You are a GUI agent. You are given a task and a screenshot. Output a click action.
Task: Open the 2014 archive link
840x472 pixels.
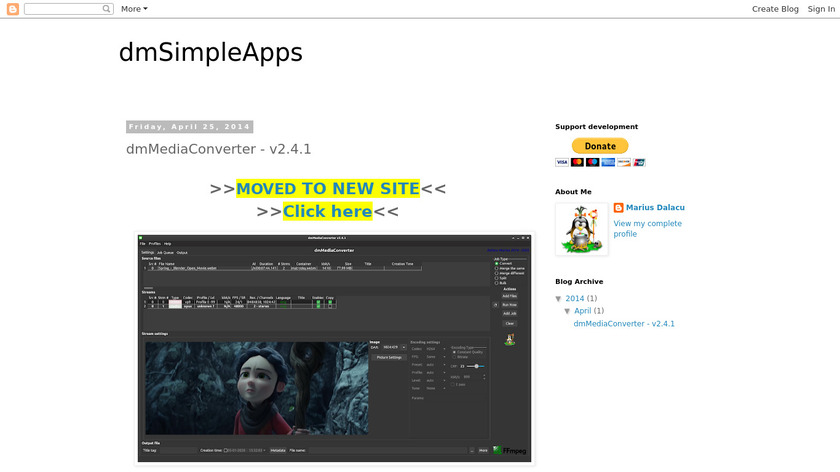(574, 298)
